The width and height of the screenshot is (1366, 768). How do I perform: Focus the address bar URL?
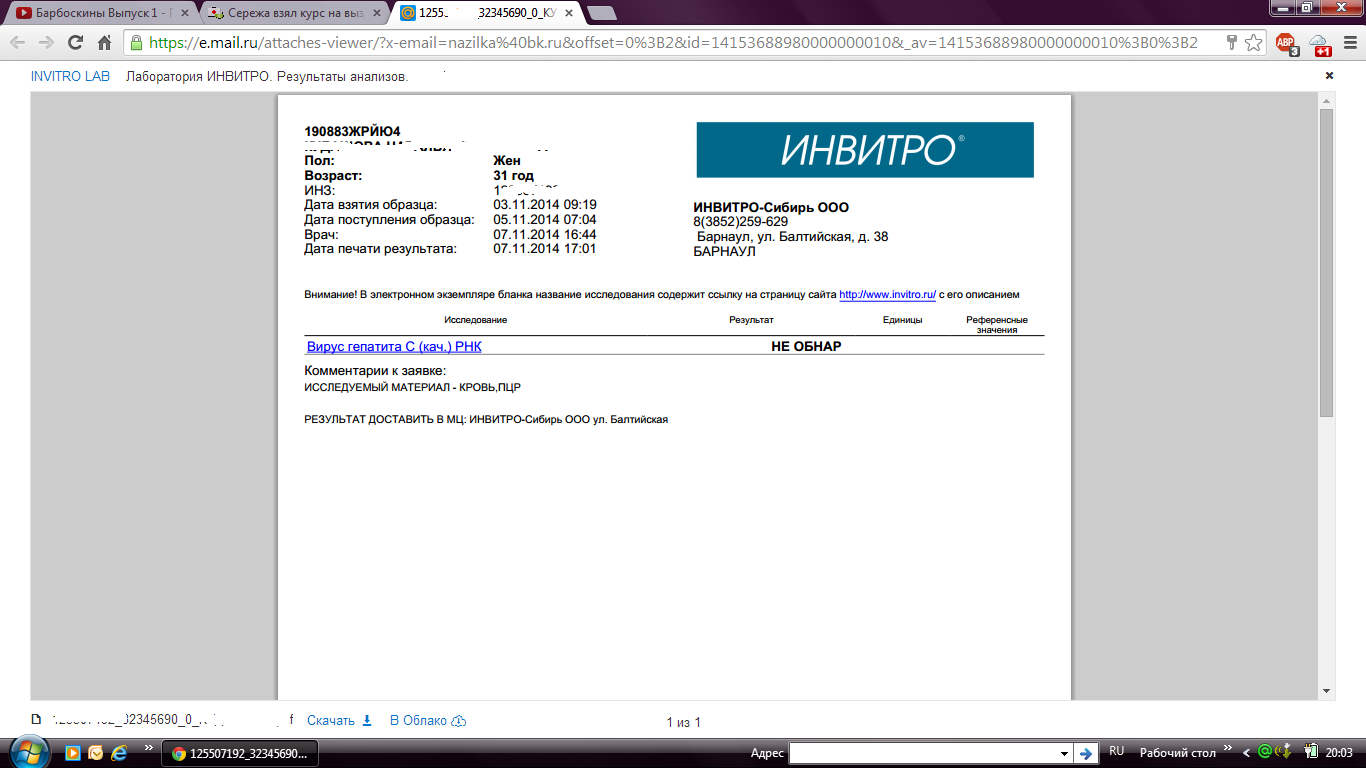pyautogui.click(x=672, y=43)
